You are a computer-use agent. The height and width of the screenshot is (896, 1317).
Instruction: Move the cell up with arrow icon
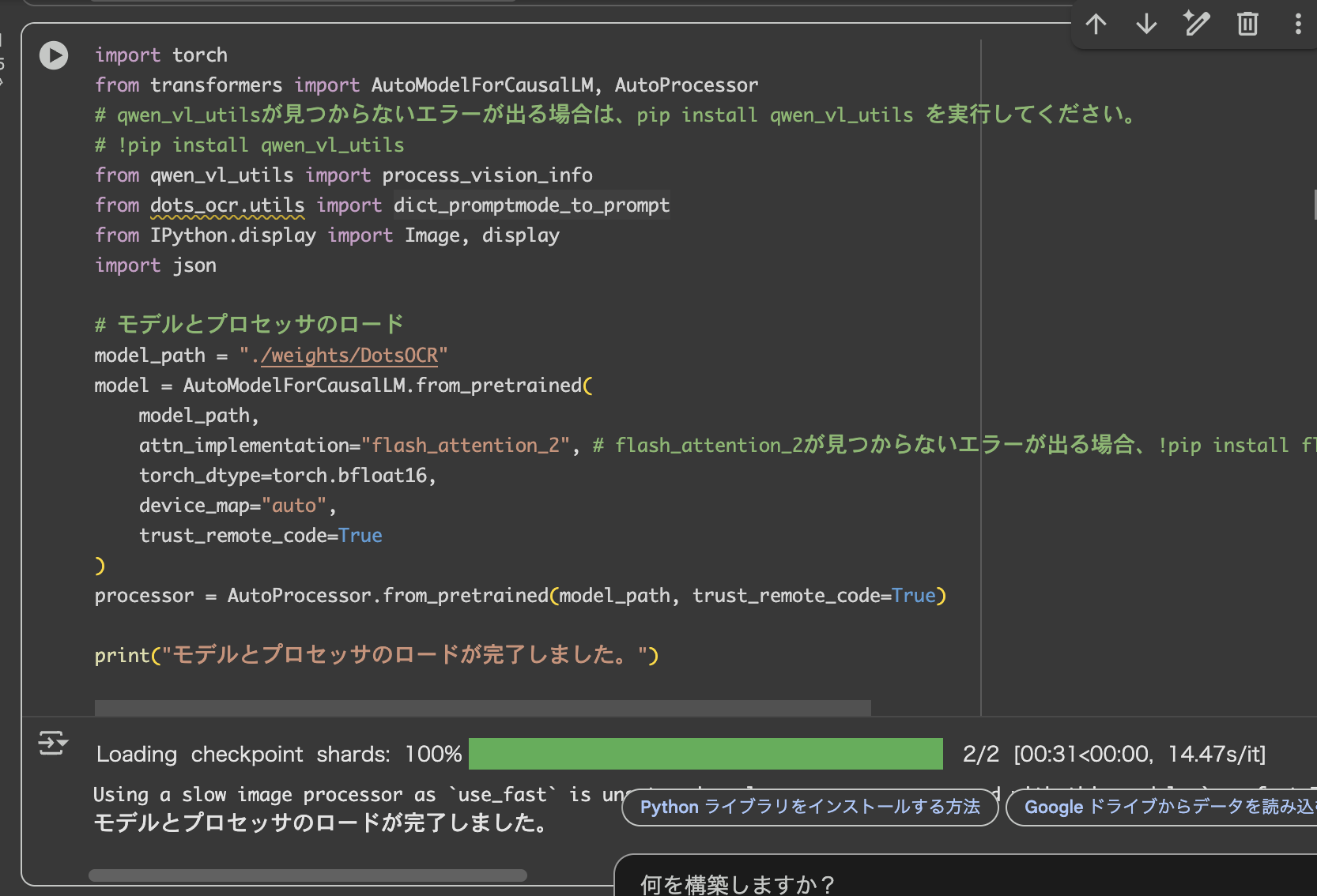(1096, 24)
